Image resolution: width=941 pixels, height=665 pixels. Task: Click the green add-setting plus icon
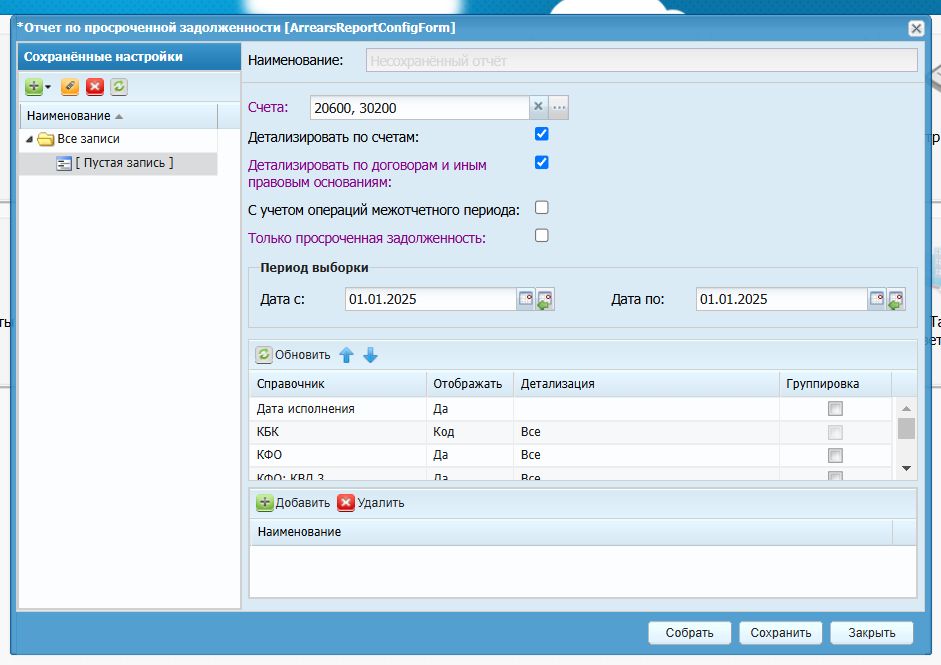click(34, 87)
